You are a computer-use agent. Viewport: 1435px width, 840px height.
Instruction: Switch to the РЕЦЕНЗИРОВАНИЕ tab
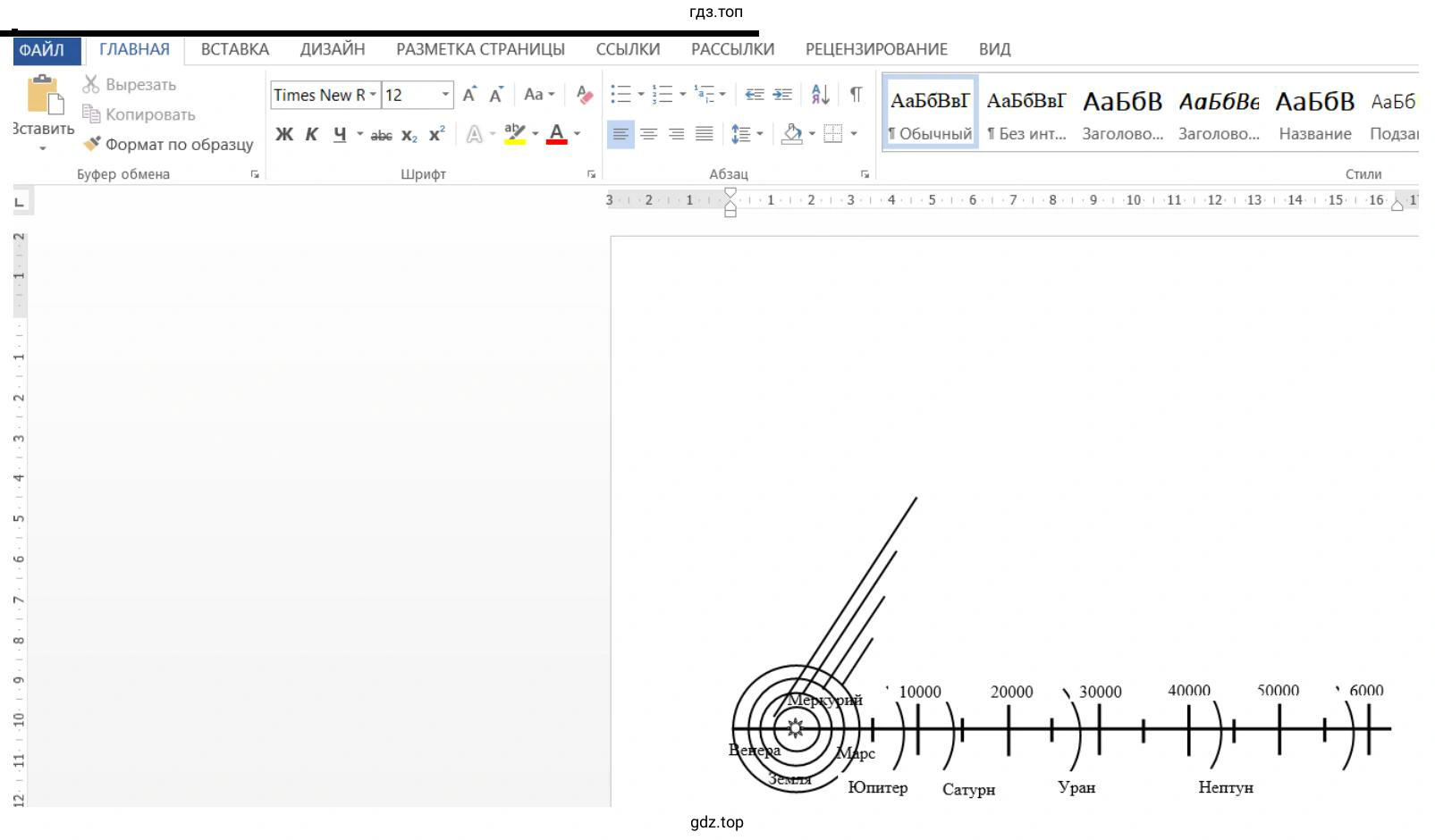(876, 49)
